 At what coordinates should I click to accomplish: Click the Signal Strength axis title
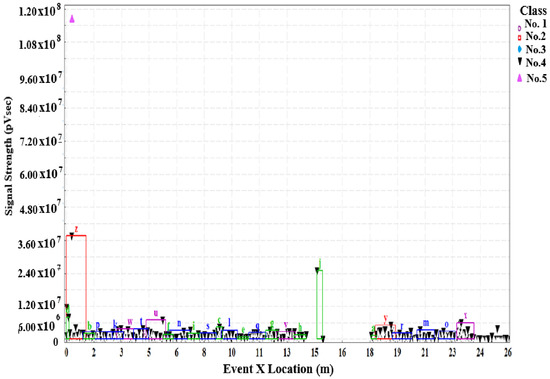click(8, 156)
